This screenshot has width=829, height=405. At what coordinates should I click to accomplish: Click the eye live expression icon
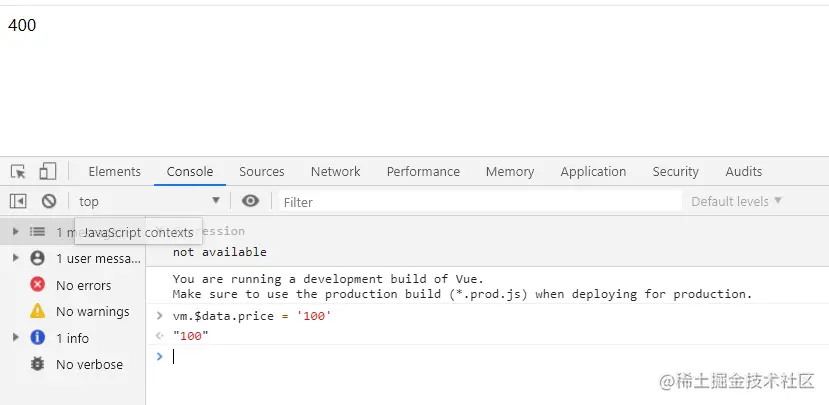click(251, 201)
